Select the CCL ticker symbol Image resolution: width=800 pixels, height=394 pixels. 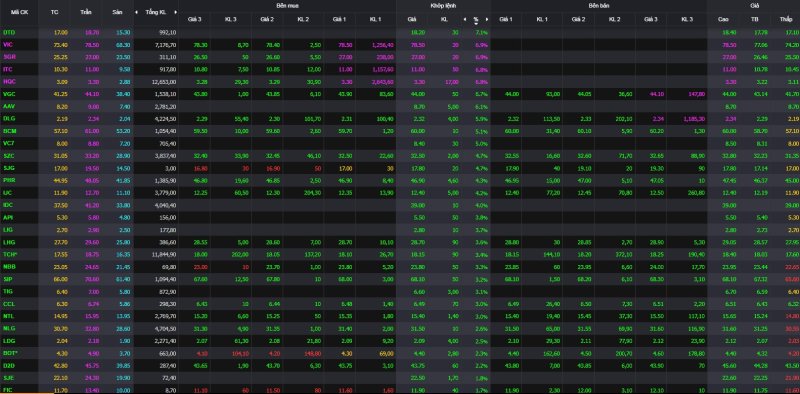(x=8, y=304)
